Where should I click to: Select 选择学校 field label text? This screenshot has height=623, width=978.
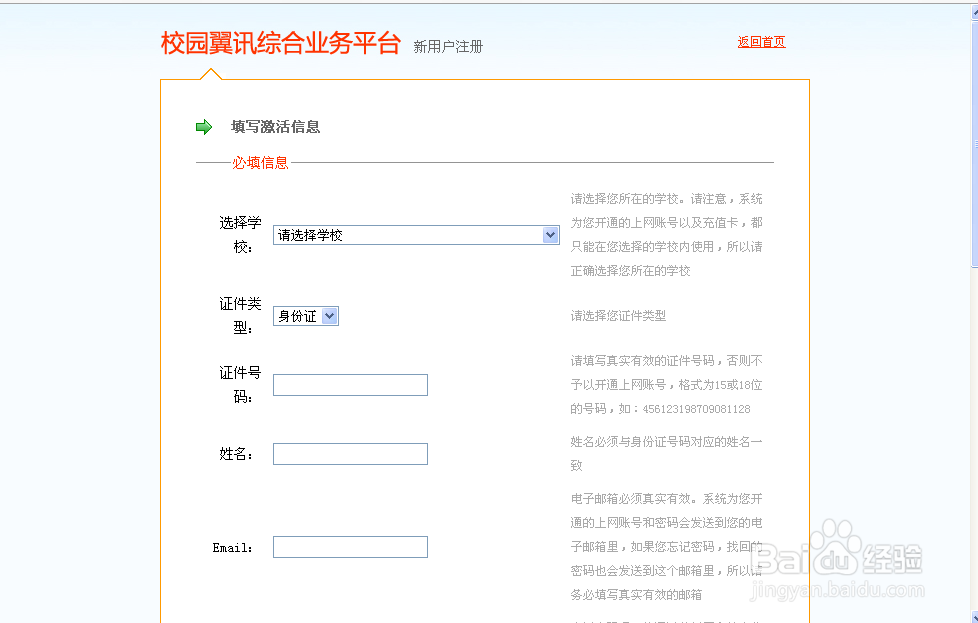(x=240, y=234)
